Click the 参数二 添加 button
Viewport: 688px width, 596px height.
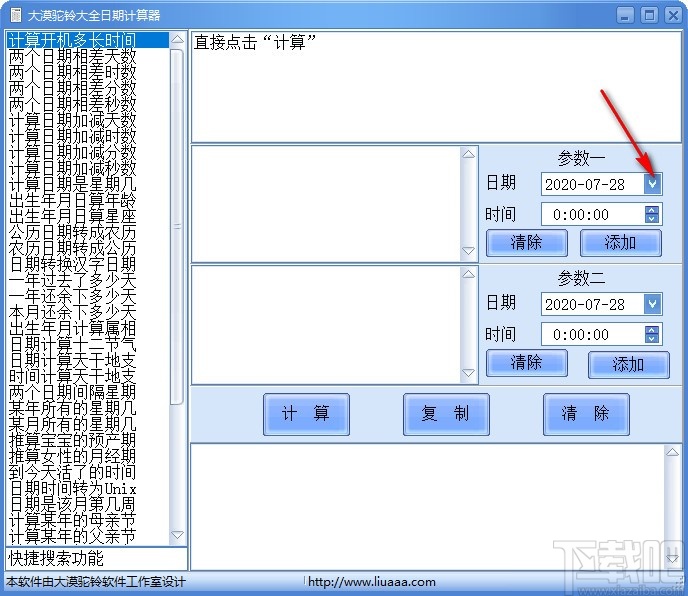tap(628, 364)
